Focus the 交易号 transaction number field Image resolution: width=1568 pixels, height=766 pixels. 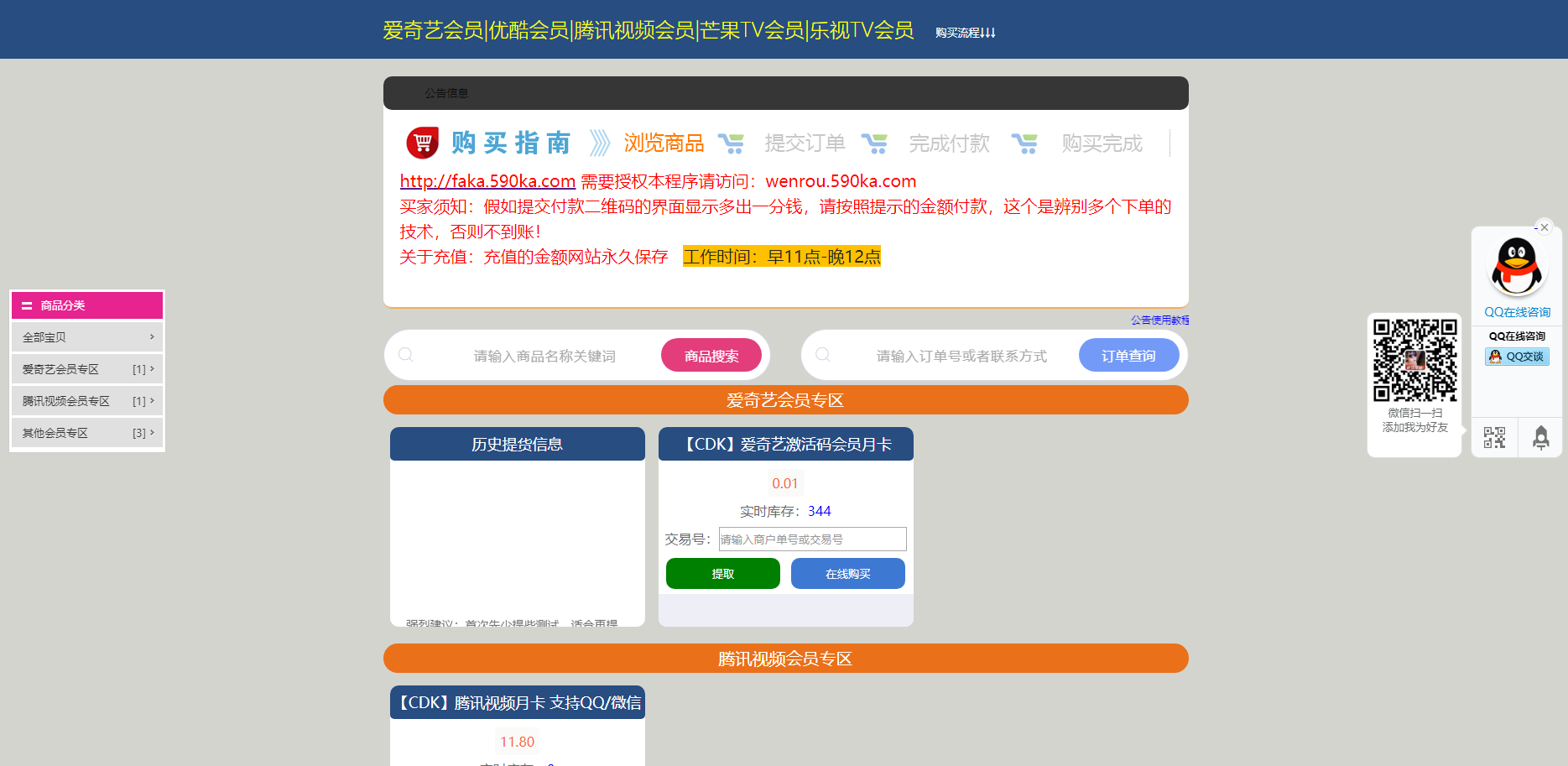812,539
